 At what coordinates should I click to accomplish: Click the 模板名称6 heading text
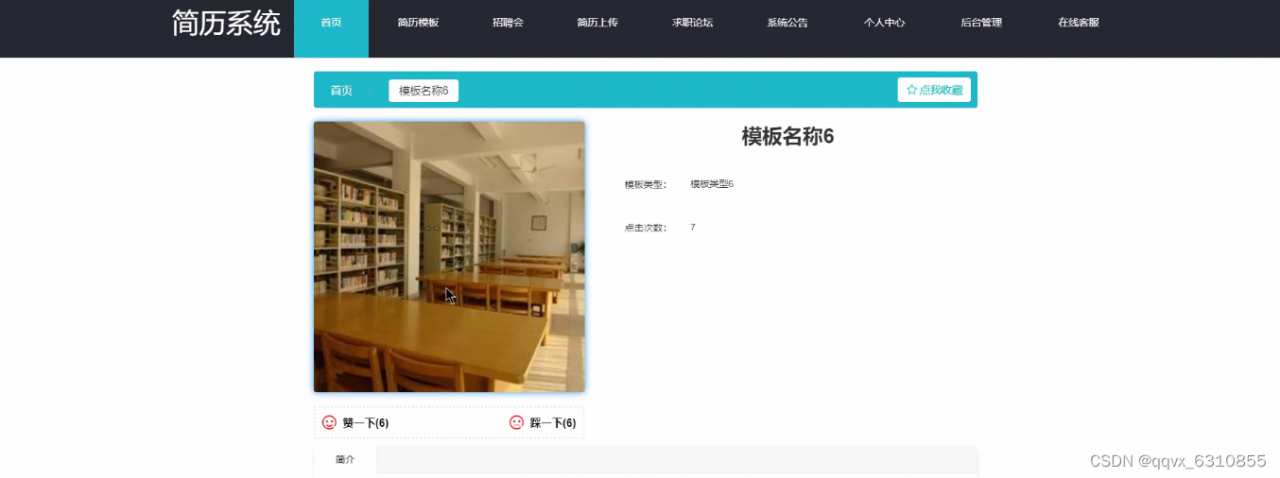point(788,137)
